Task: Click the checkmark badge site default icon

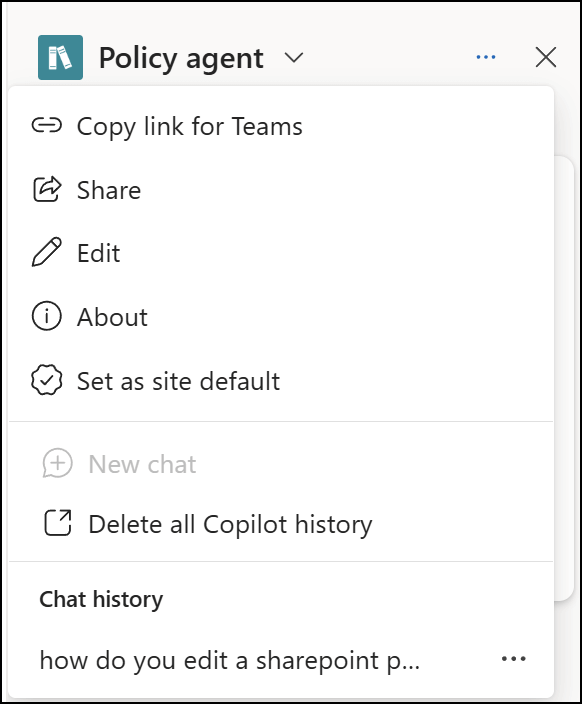Action: [47, 380]
